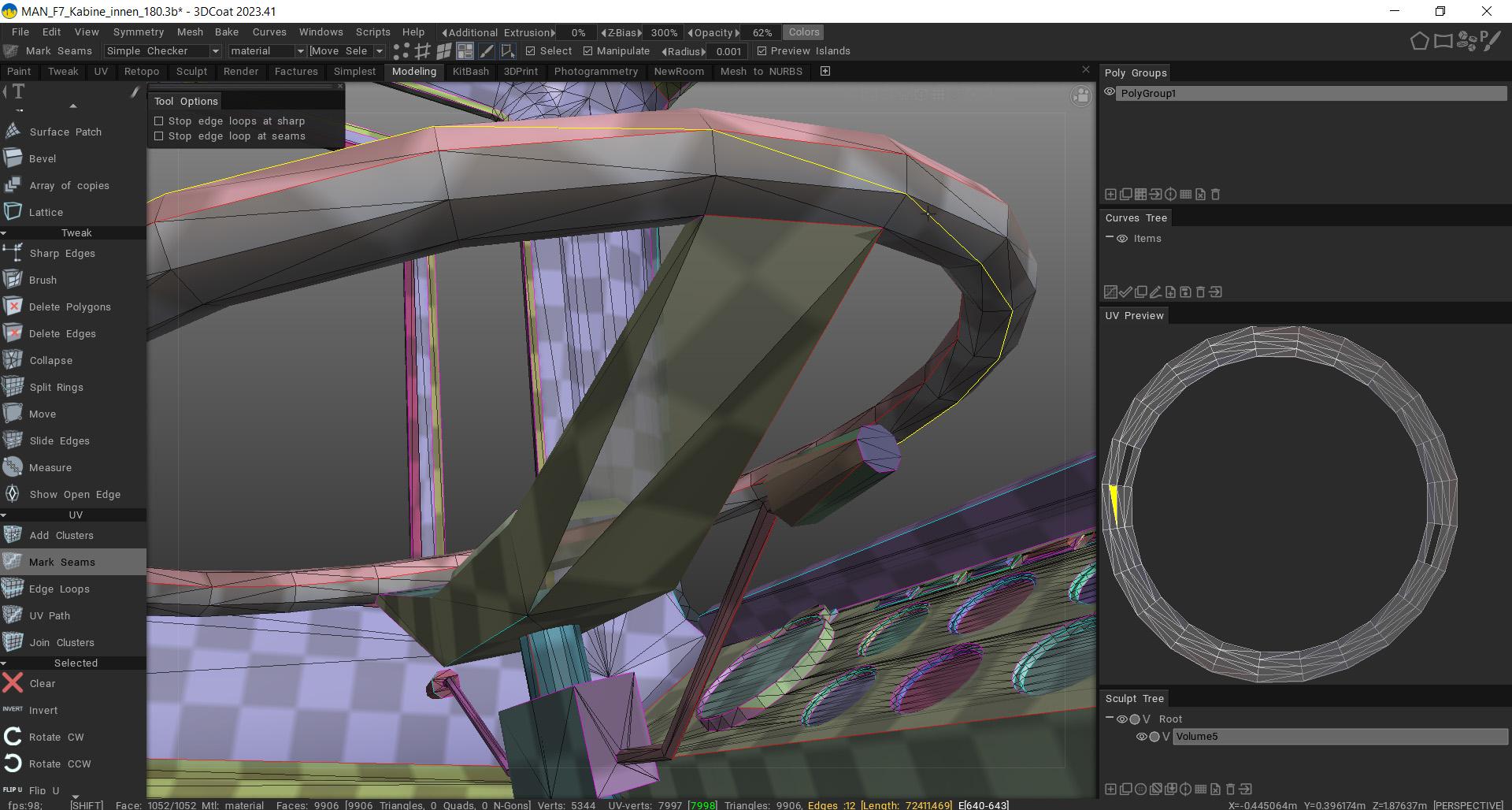Enable Stop edge loops at sharp
This screenshot has height=810, width=1512.
[x=159, y=121]
